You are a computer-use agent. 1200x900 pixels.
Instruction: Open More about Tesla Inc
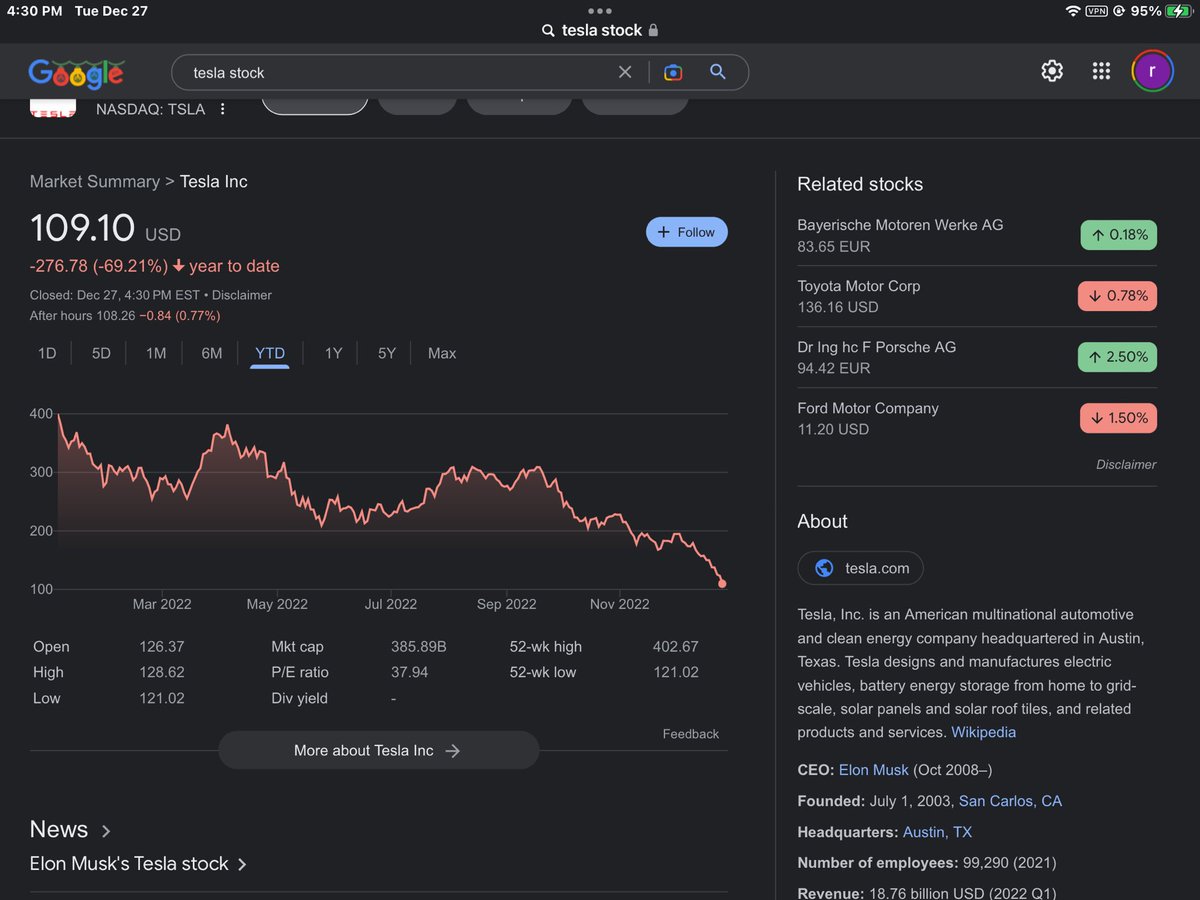point(378,750)
